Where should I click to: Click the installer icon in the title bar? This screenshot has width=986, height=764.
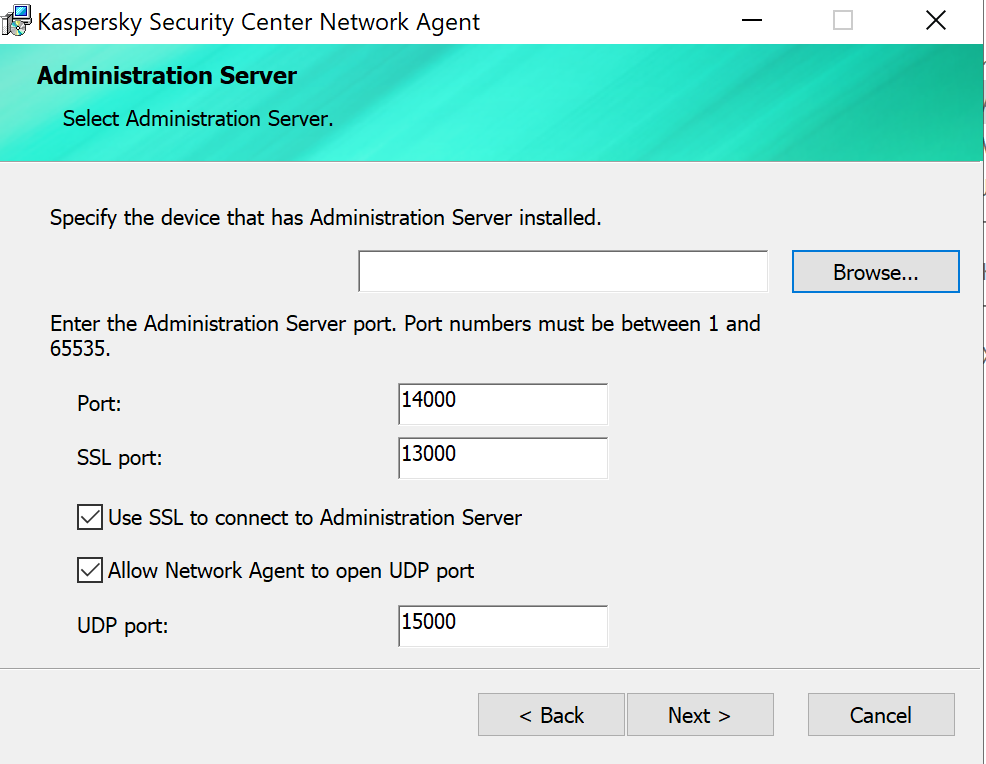click(x=17, y=21)
